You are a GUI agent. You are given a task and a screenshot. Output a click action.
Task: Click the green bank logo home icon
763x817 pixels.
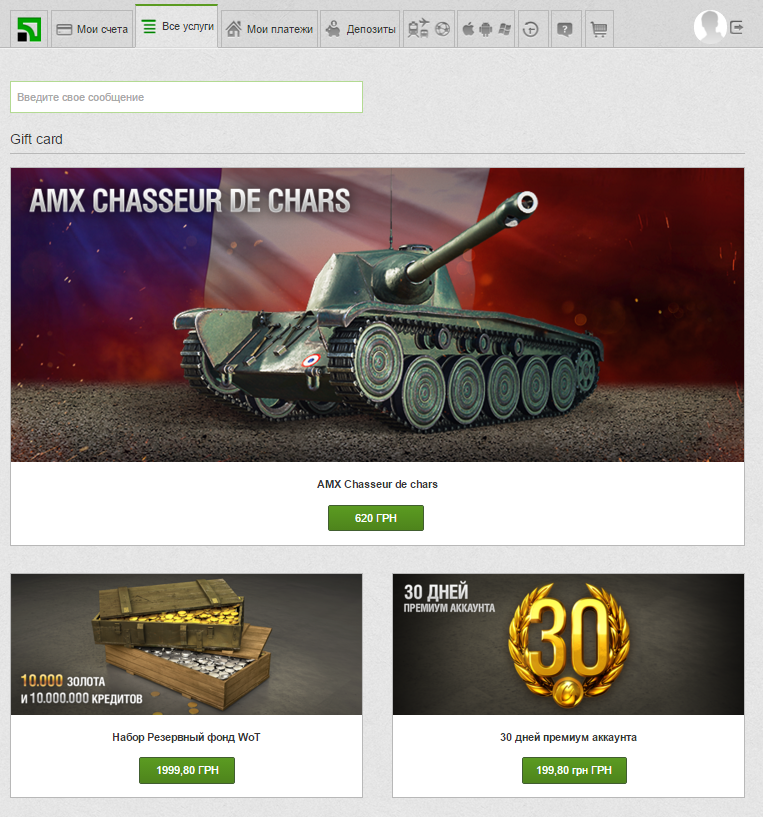(29, 29)
